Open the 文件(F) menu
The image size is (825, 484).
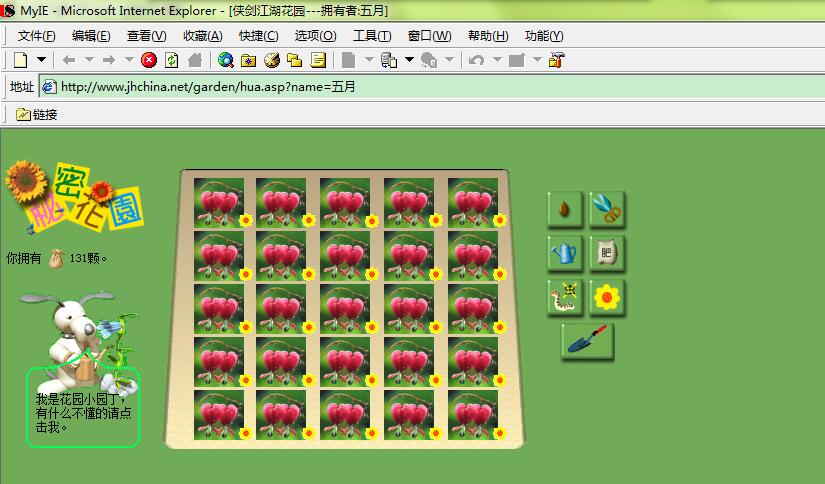[36, 36]
